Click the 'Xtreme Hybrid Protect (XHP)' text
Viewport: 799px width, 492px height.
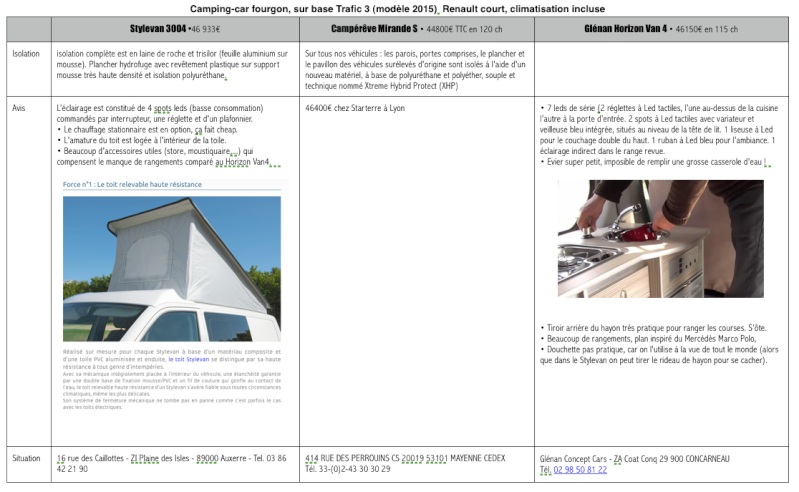point(411,86)
